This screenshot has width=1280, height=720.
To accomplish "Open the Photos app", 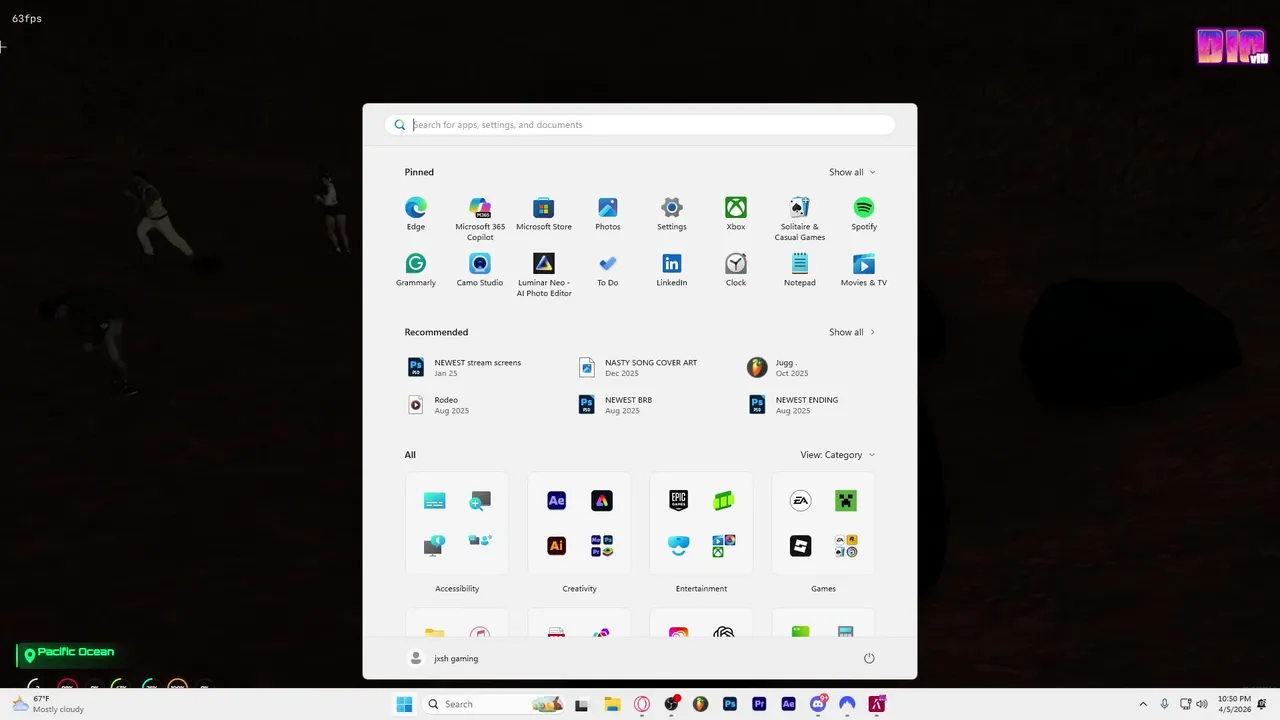I will [x=608, y=214].
